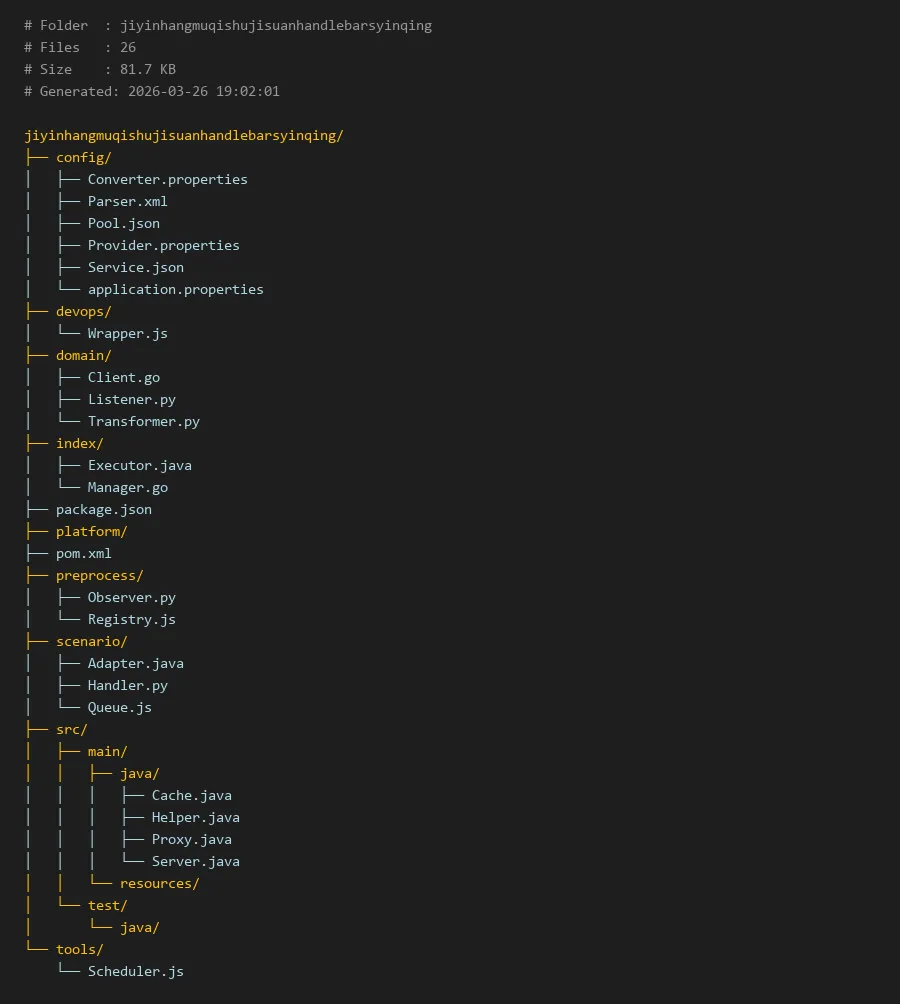This screenshot has width=900, height=1004.
Task: Click the Executor.java file
Action: (x=139, y=466)
